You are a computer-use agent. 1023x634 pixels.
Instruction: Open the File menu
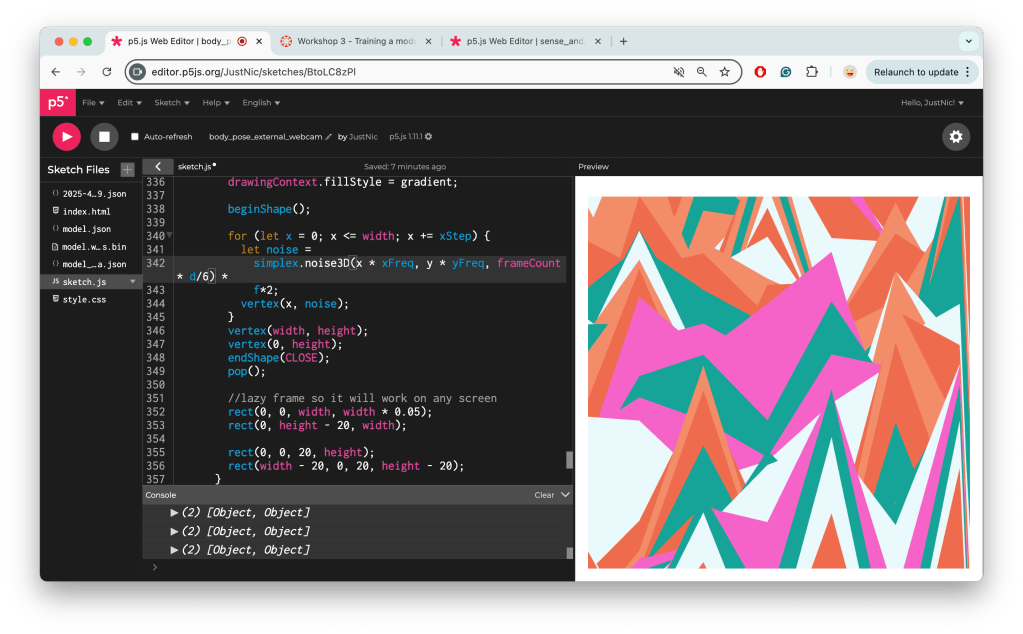[93, 102]
